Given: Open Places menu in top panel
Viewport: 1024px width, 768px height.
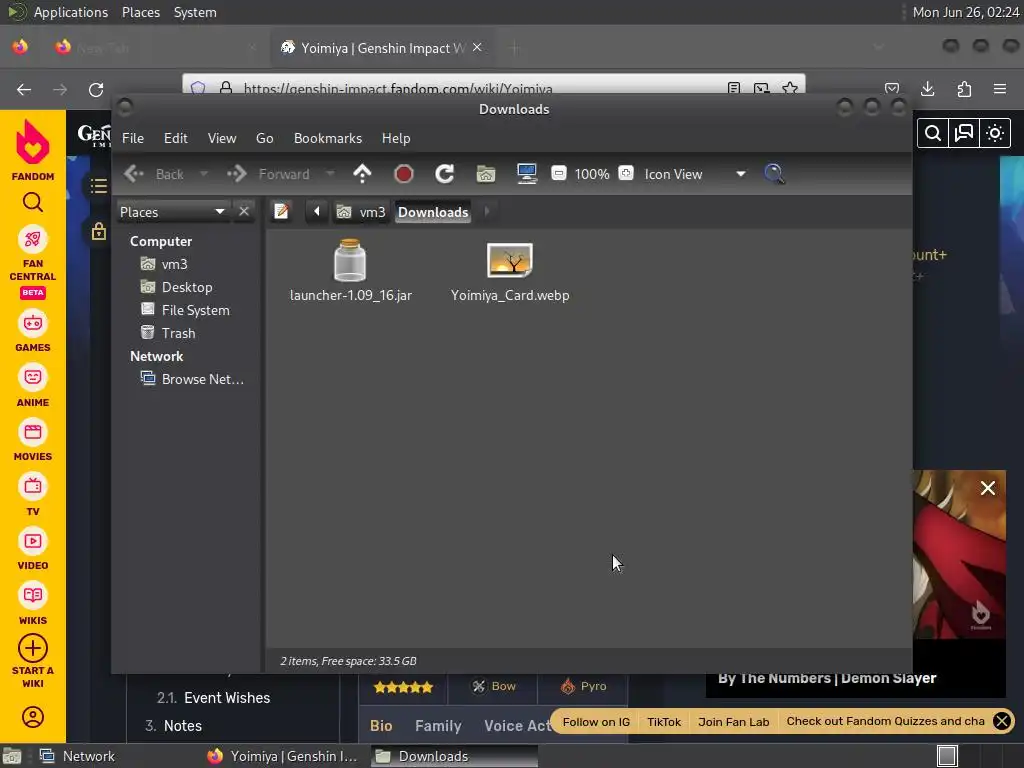Looking at the screenshot, I should tap(141, 12).
